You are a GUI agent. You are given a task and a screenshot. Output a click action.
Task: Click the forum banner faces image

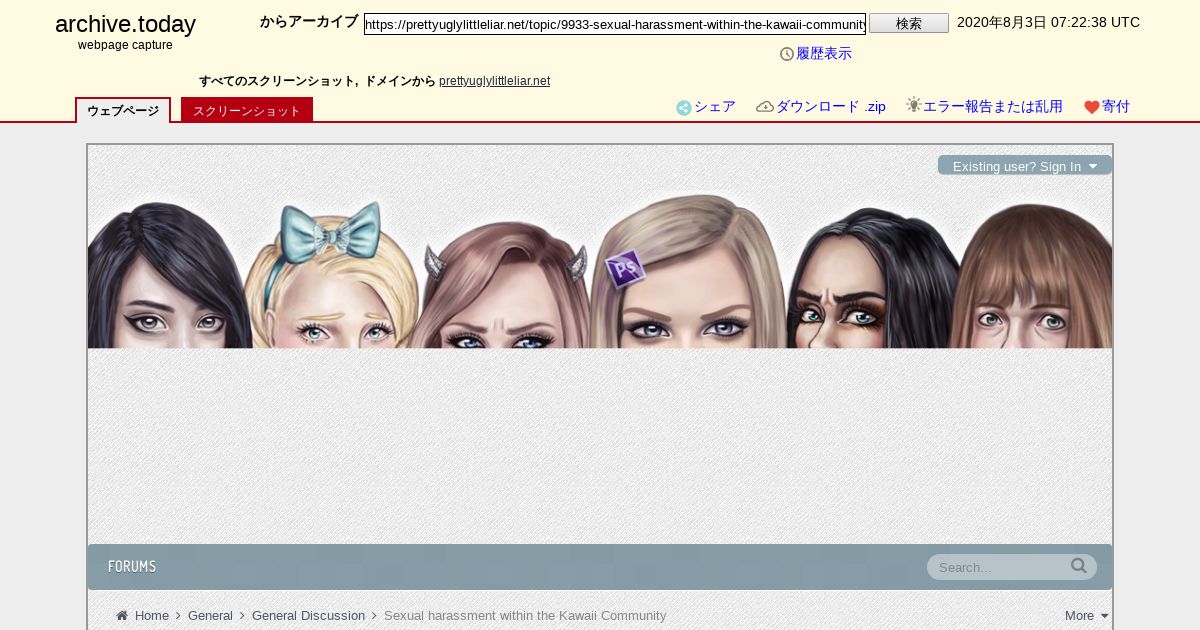click(600, 270)
